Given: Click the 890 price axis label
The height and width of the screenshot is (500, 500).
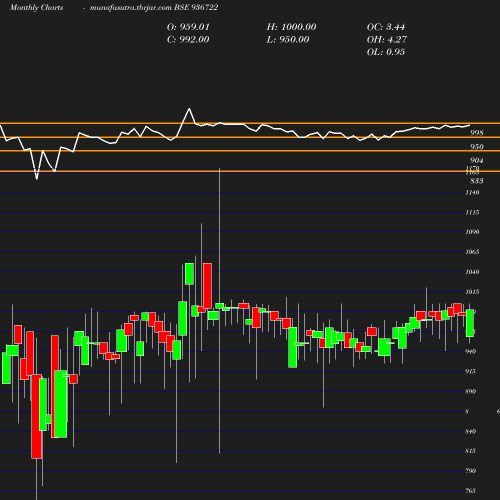Looking at the screenshot, I should point(470,391).
